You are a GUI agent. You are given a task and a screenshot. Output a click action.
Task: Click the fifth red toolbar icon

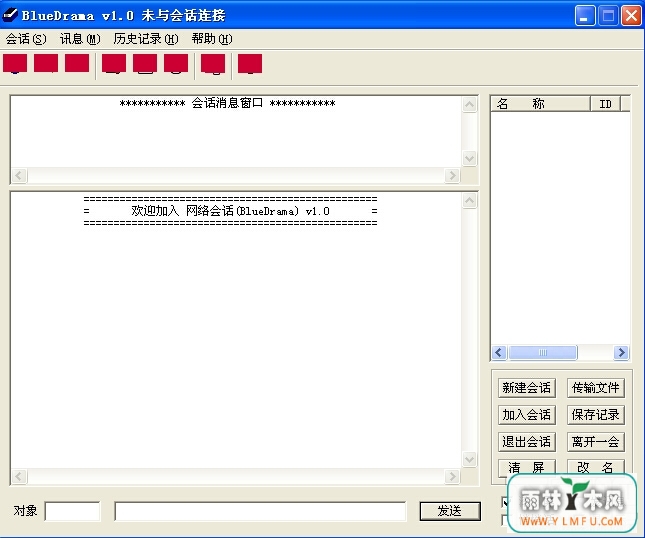pyautogui.click(x=145, y=64)
